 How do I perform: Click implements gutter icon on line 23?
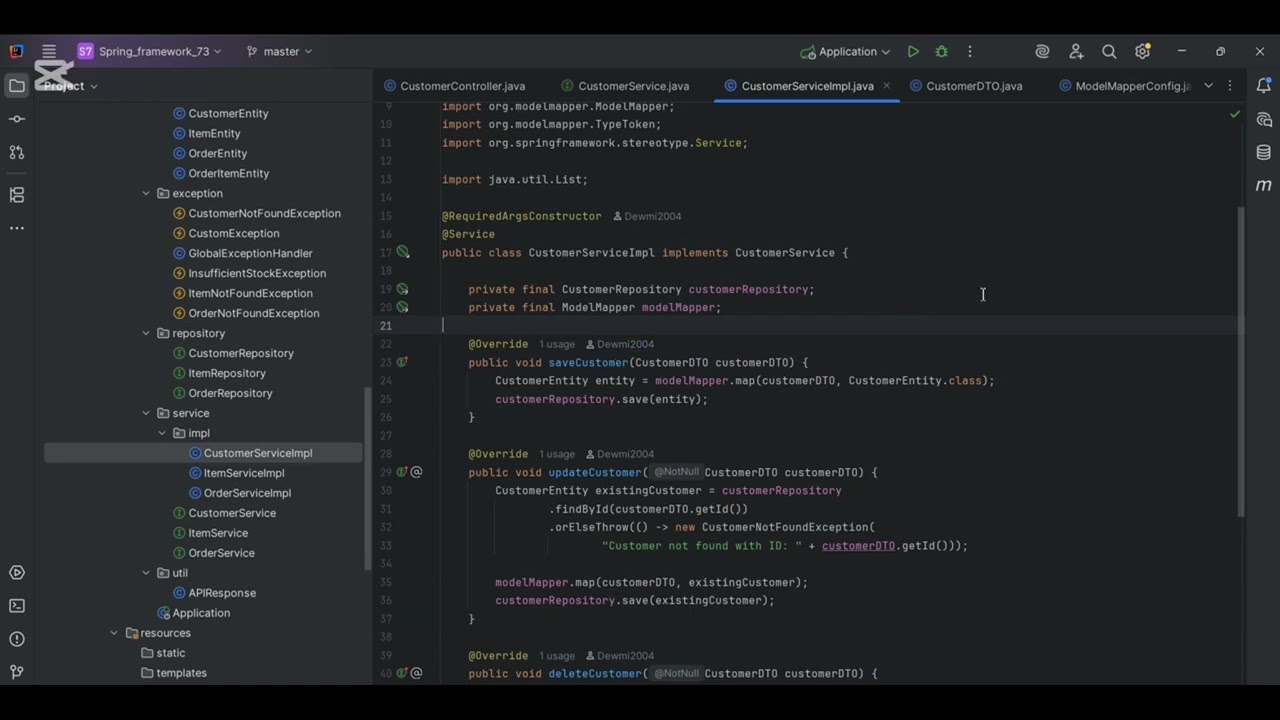[x=402, y=362]
